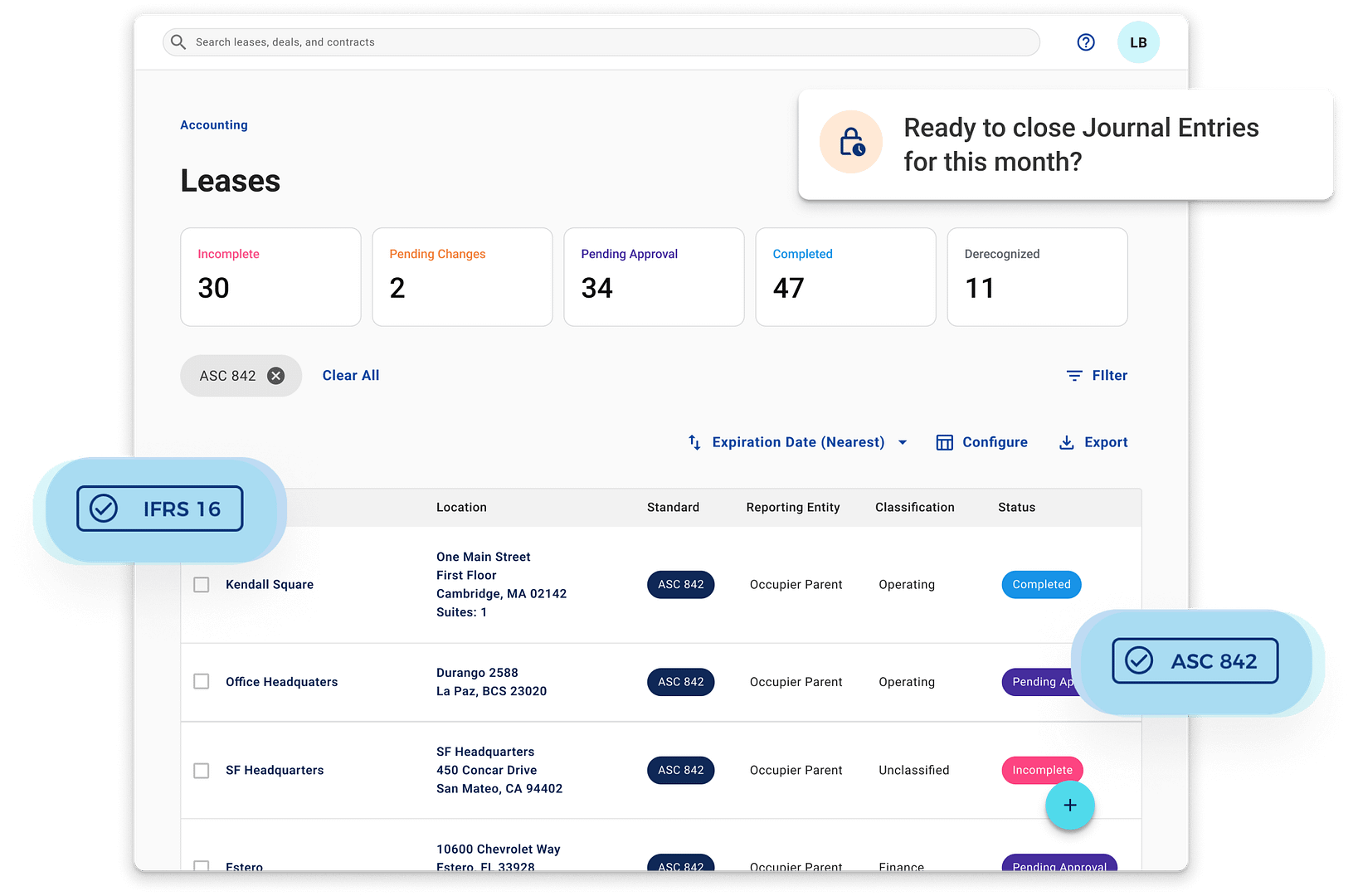Expand the Expiration Date sort dropdown arrow
Image resolution: width=1358 pixels, height=896 pixels.
903,442
